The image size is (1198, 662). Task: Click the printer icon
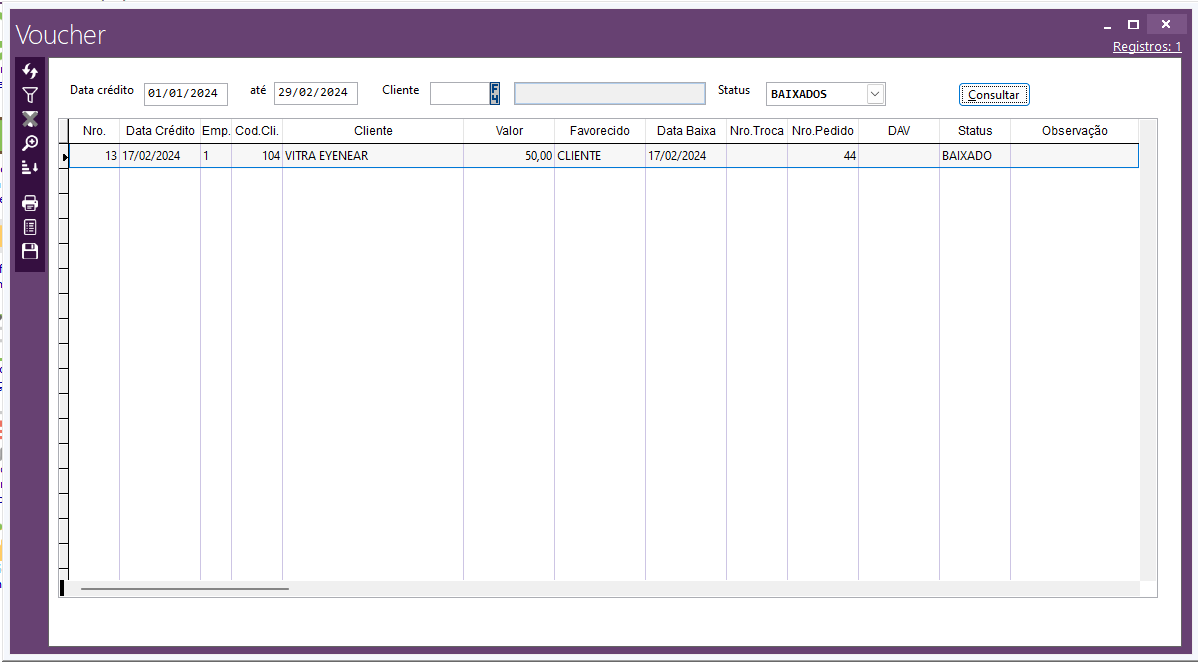30,203
